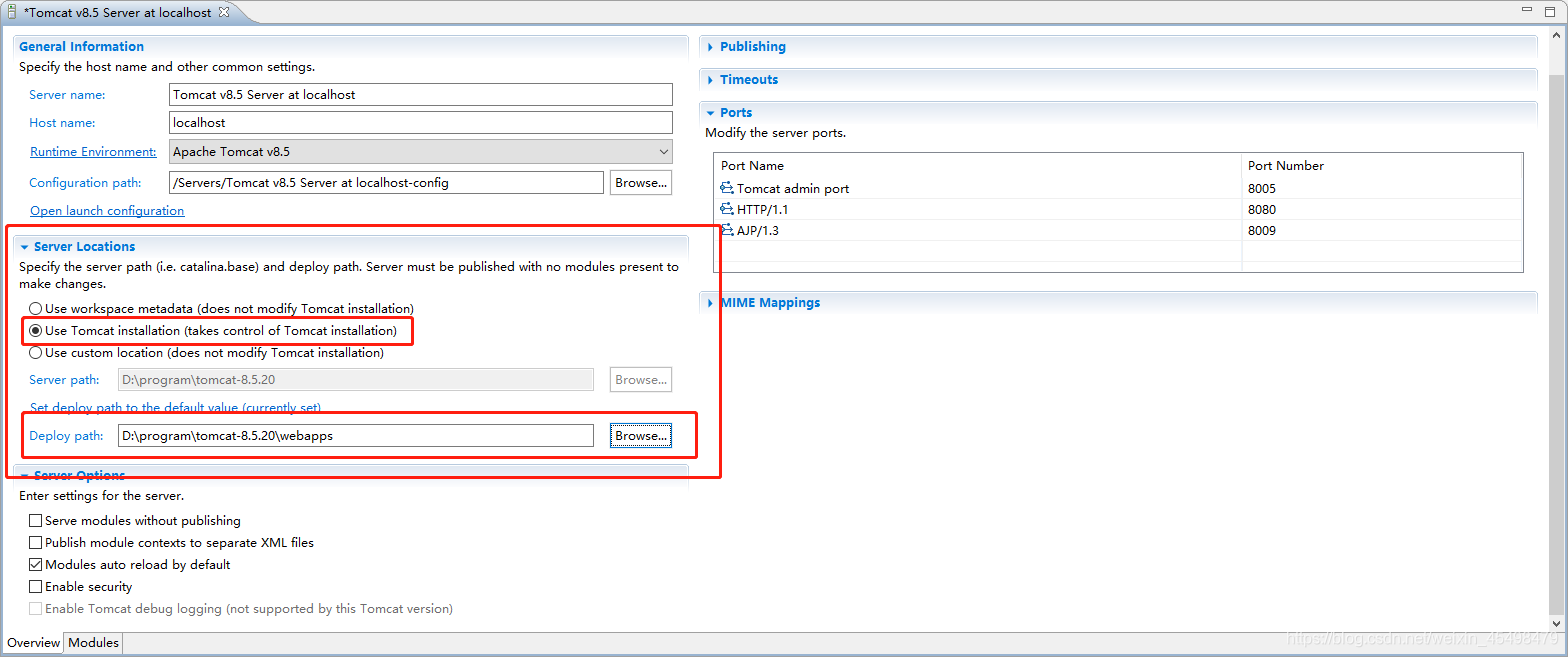The image size is (1568, 657).
Task: Click Browse next to Deploy path
Action: (x=640, y=436)
